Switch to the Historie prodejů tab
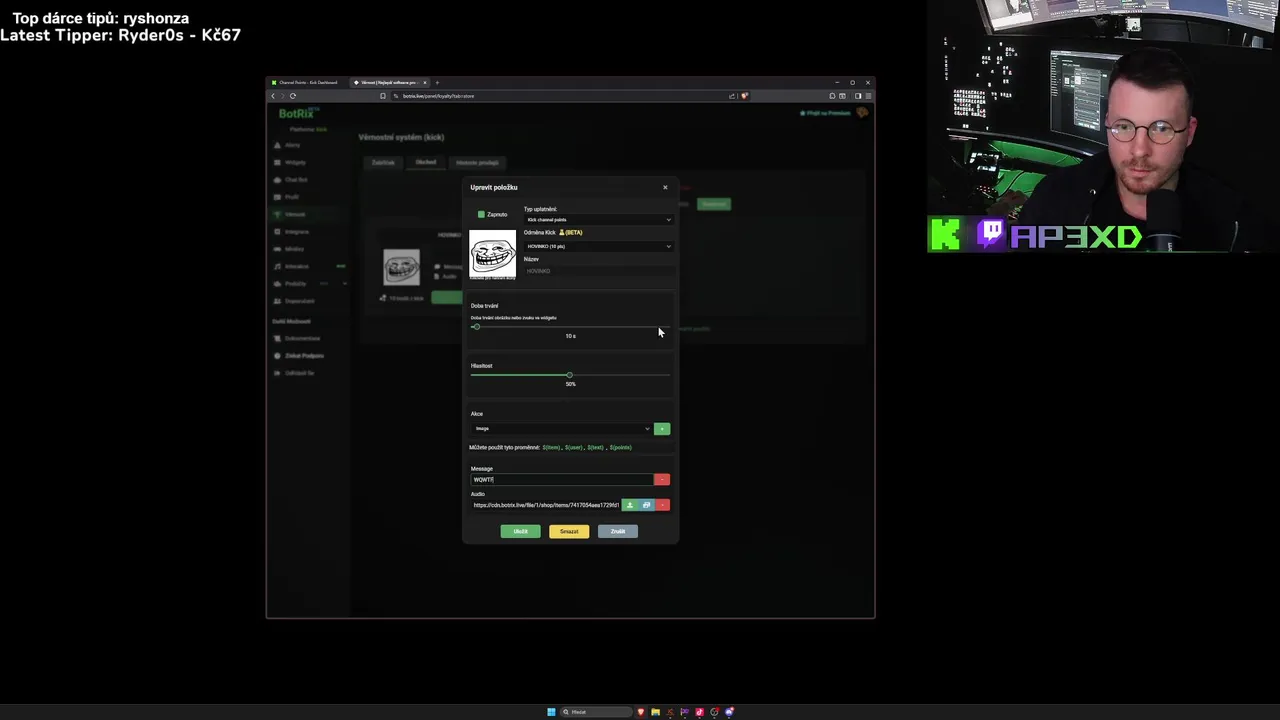 (477, 162)
